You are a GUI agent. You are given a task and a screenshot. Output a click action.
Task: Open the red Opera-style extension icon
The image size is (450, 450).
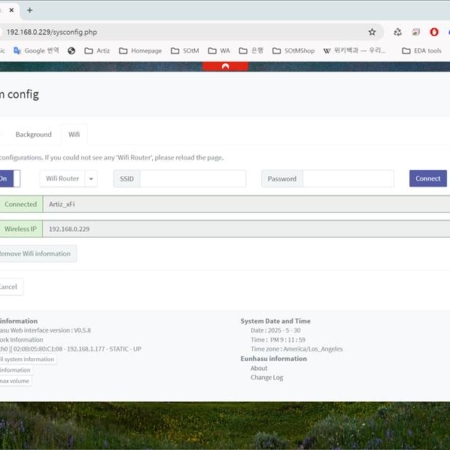(x=434, y=32)
